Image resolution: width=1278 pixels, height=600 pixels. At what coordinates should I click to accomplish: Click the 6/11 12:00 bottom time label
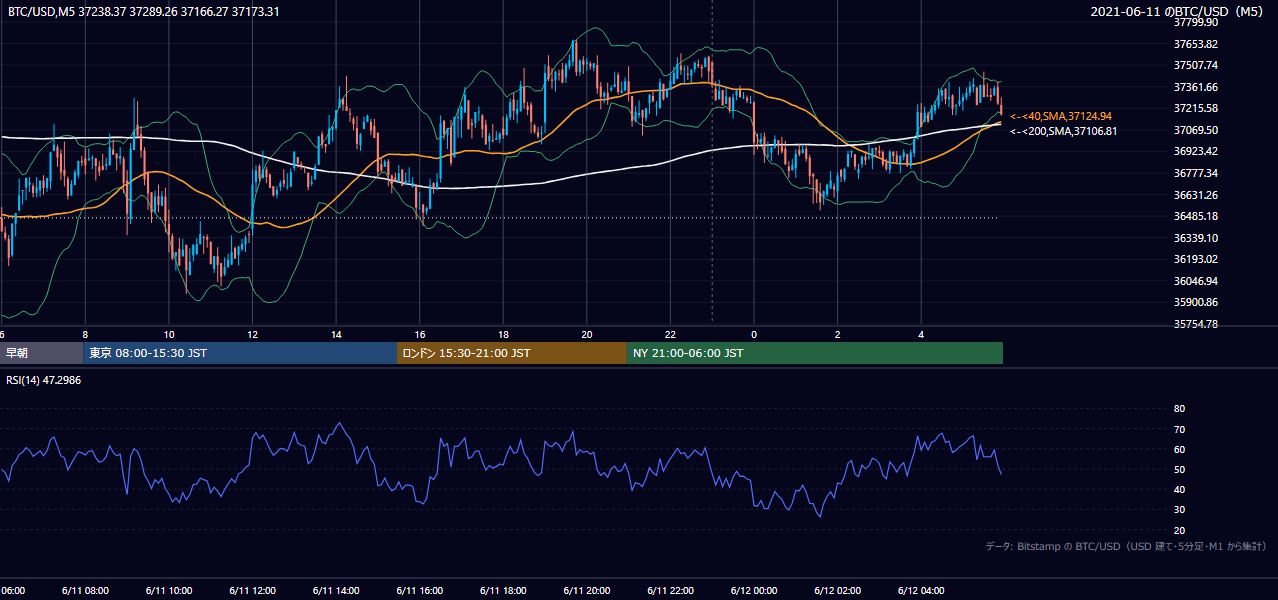pyautogui.click(x=252, y=591)
